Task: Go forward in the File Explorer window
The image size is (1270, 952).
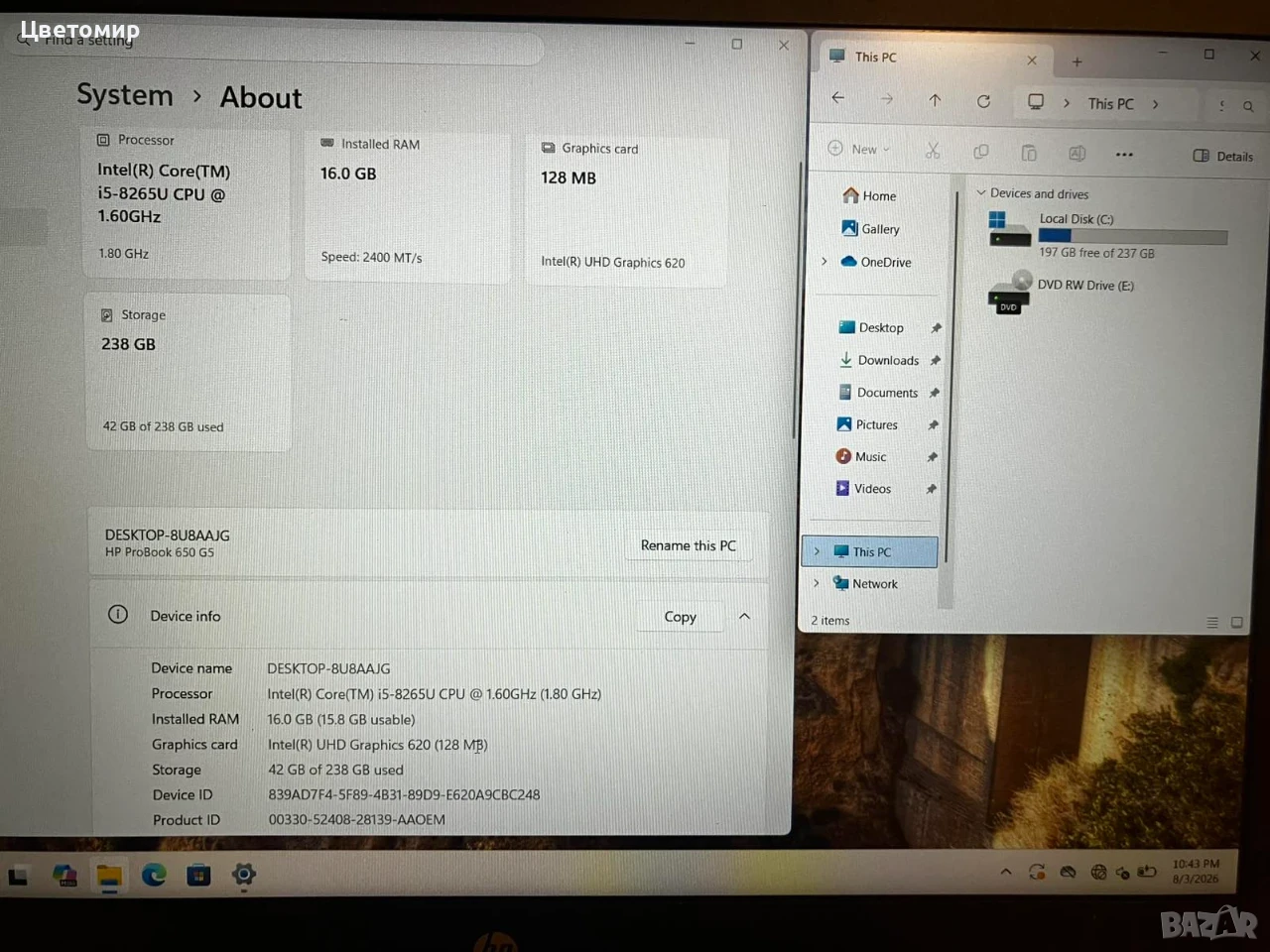Action: tap(886, 99)
